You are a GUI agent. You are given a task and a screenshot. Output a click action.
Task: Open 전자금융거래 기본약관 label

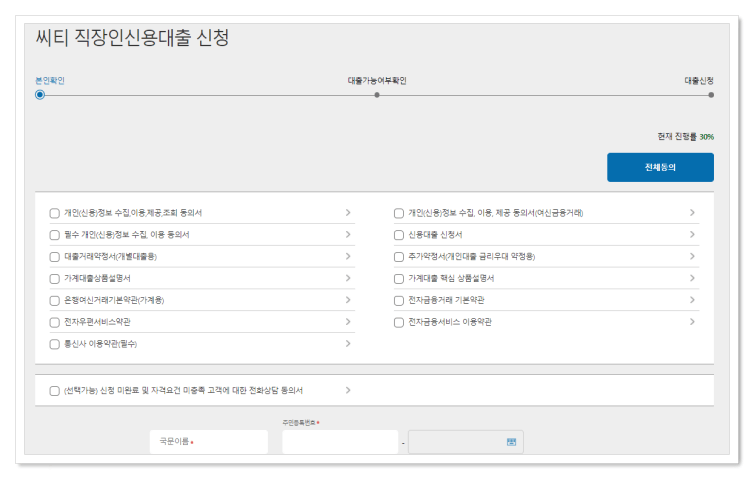coord(446,300)
